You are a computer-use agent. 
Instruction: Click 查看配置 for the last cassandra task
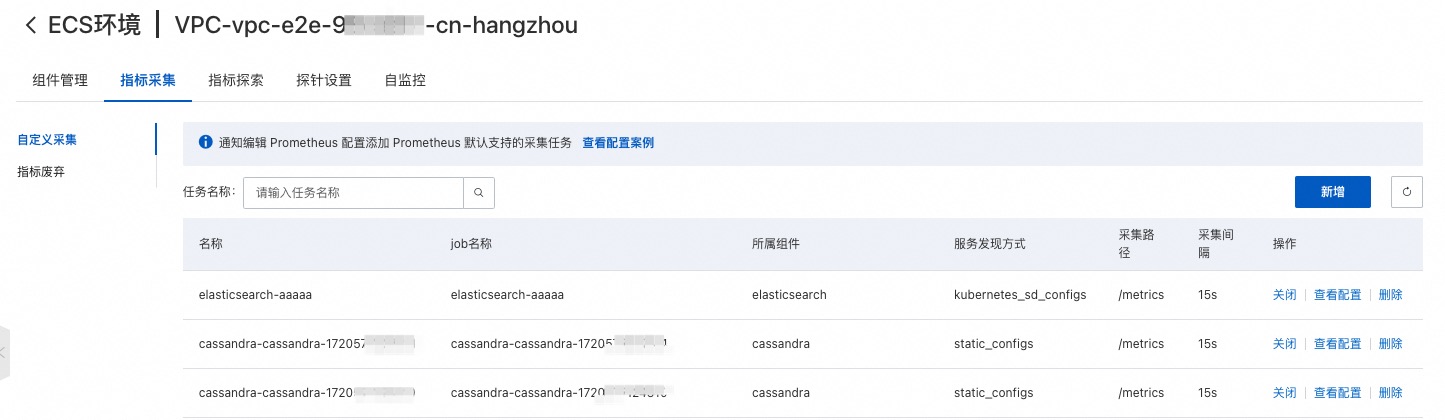1337,393
